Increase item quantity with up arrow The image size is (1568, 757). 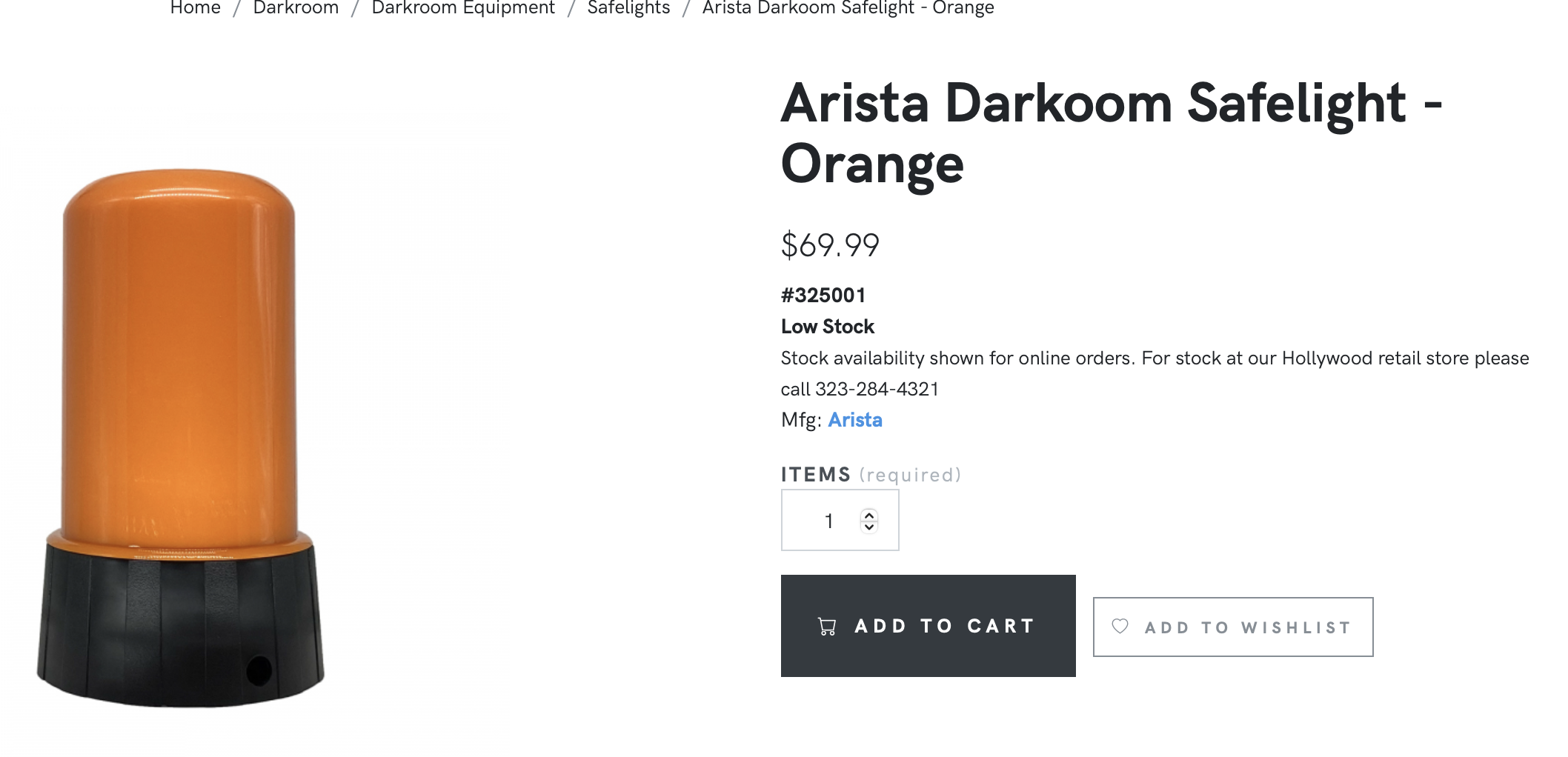[x=869, y=515]
